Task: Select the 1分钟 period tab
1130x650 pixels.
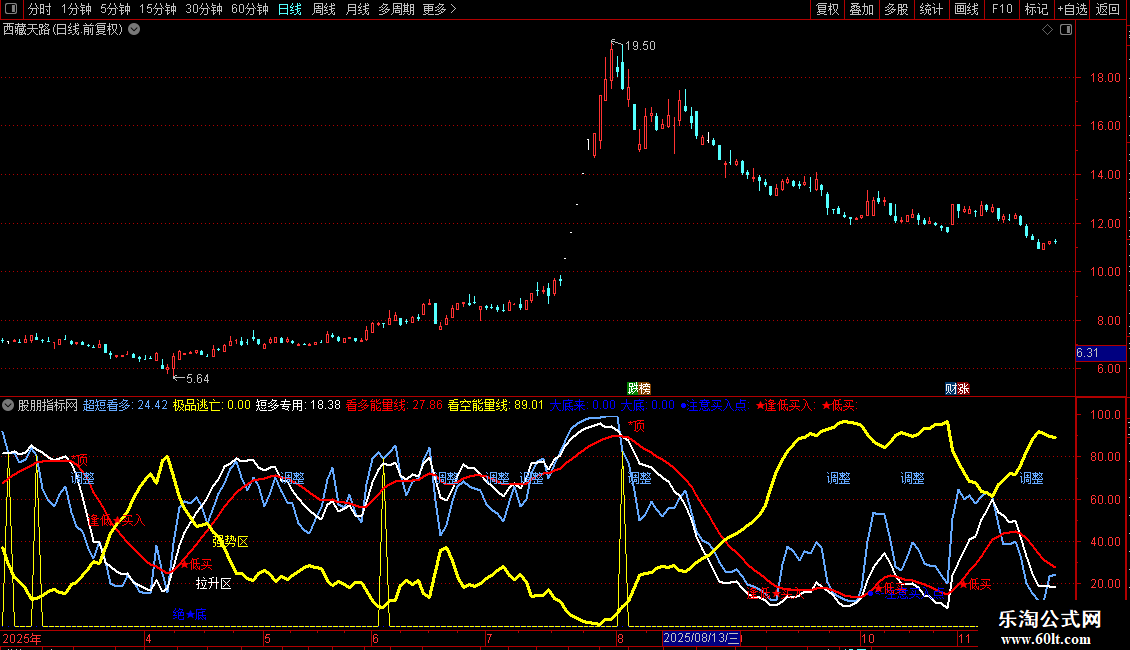Action: (x=76, y=9)
